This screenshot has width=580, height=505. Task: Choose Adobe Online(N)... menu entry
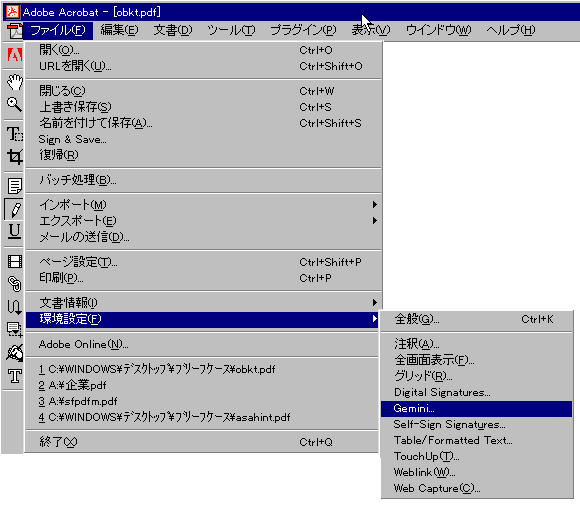(x=203, y=344)
